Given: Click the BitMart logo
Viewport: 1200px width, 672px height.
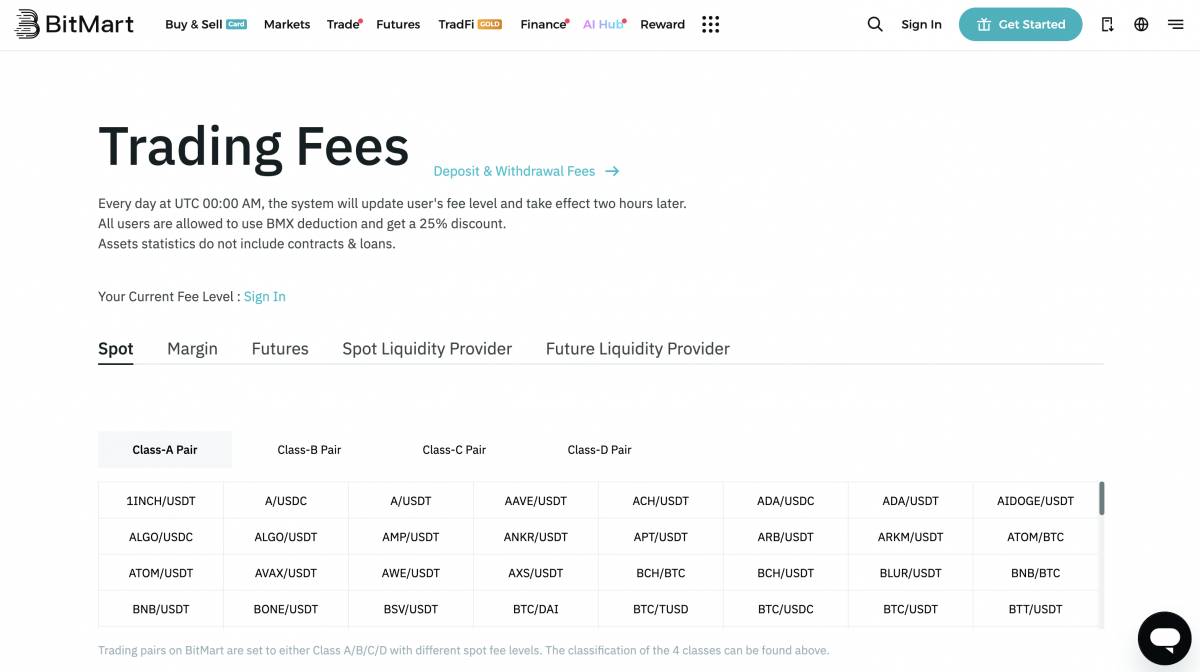Looking at the screenshot, I should tap(73, 24).
